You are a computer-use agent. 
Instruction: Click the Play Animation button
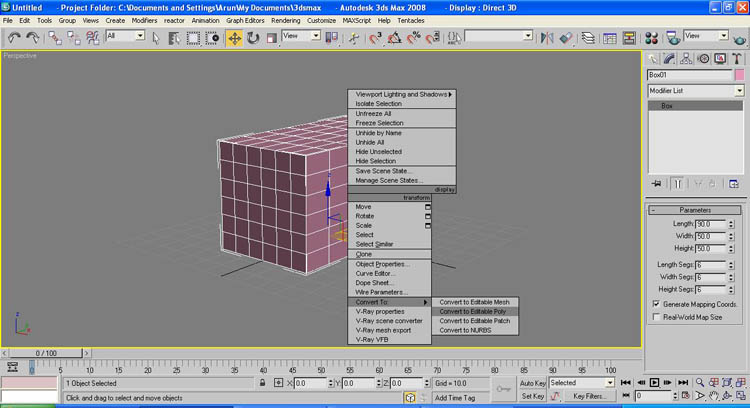pyautogui.click(x=654, y=383)
